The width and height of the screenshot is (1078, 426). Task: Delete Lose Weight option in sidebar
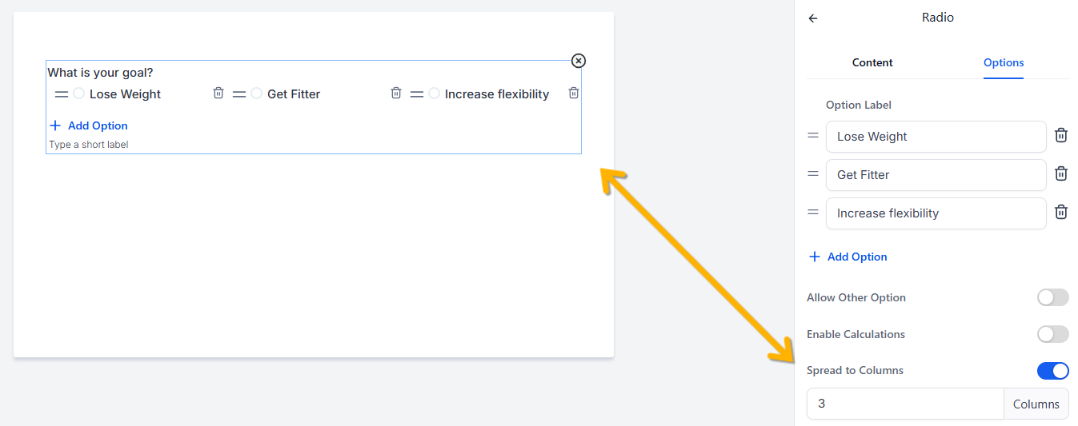point(1061,135)
